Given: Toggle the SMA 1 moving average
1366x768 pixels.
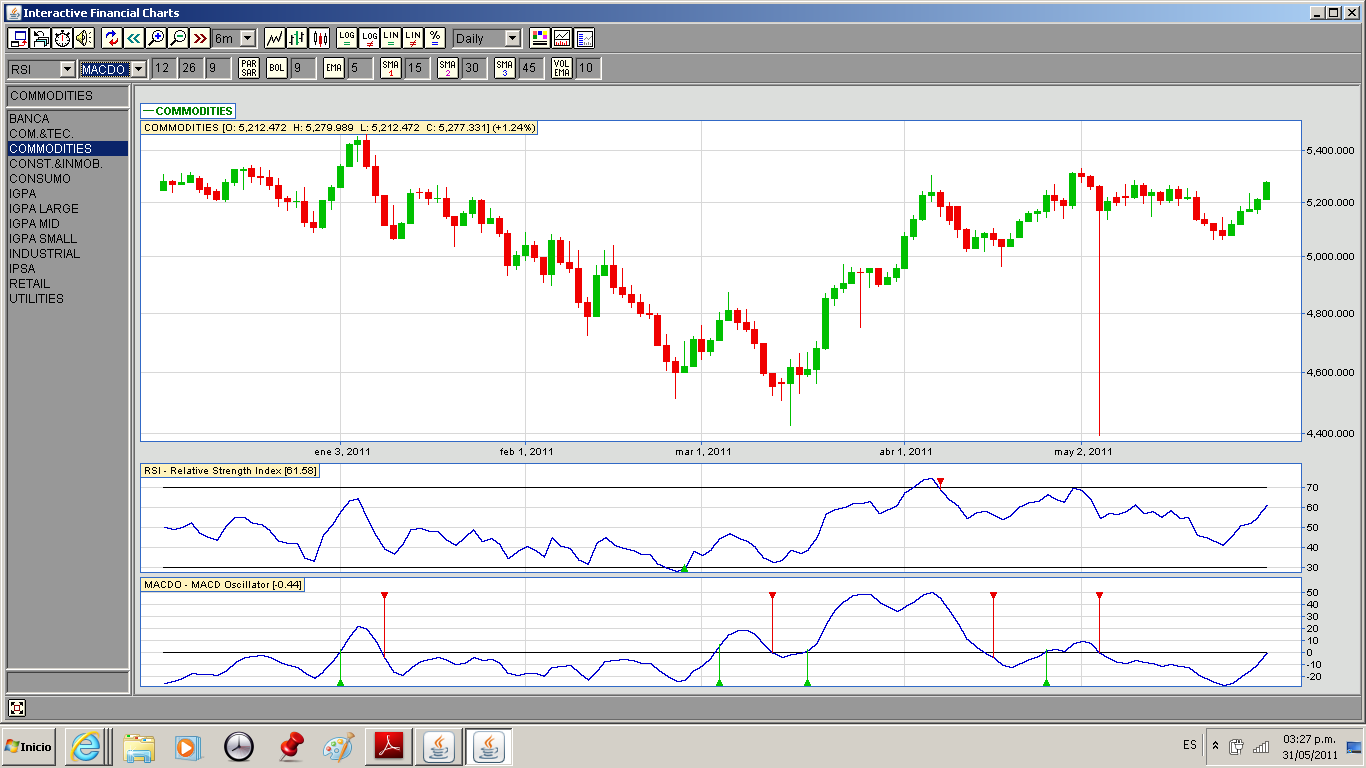Looking at the screenshot, I should [391, 68].
